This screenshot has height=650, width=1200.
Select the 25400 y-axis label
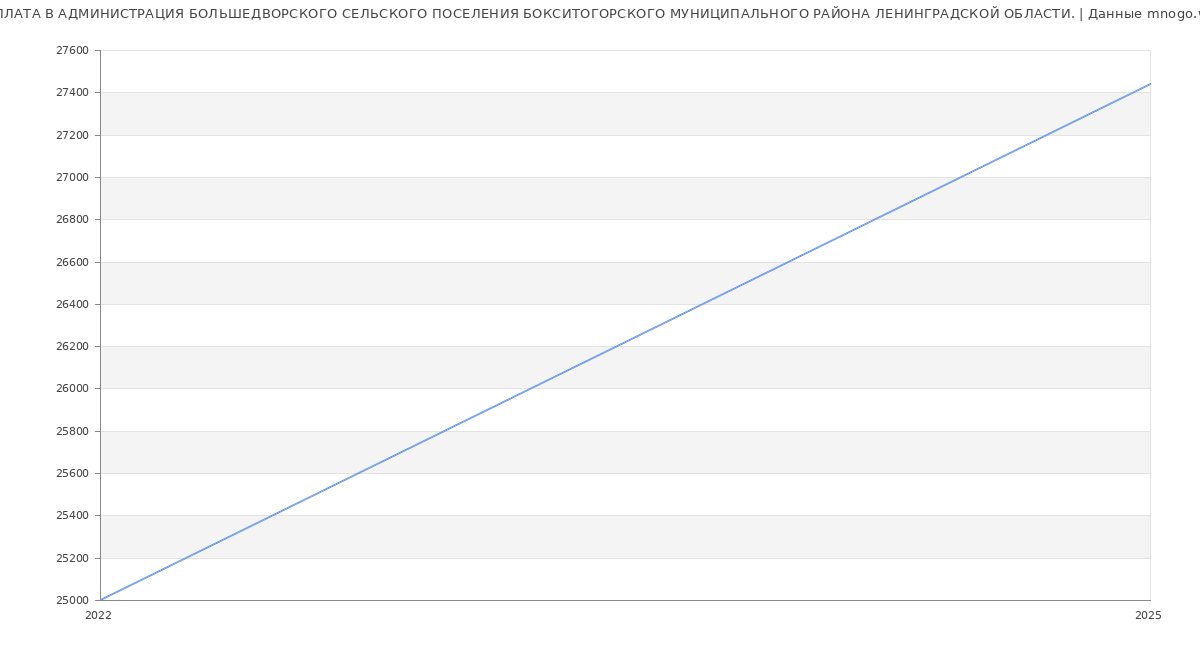tap(72, 516)
